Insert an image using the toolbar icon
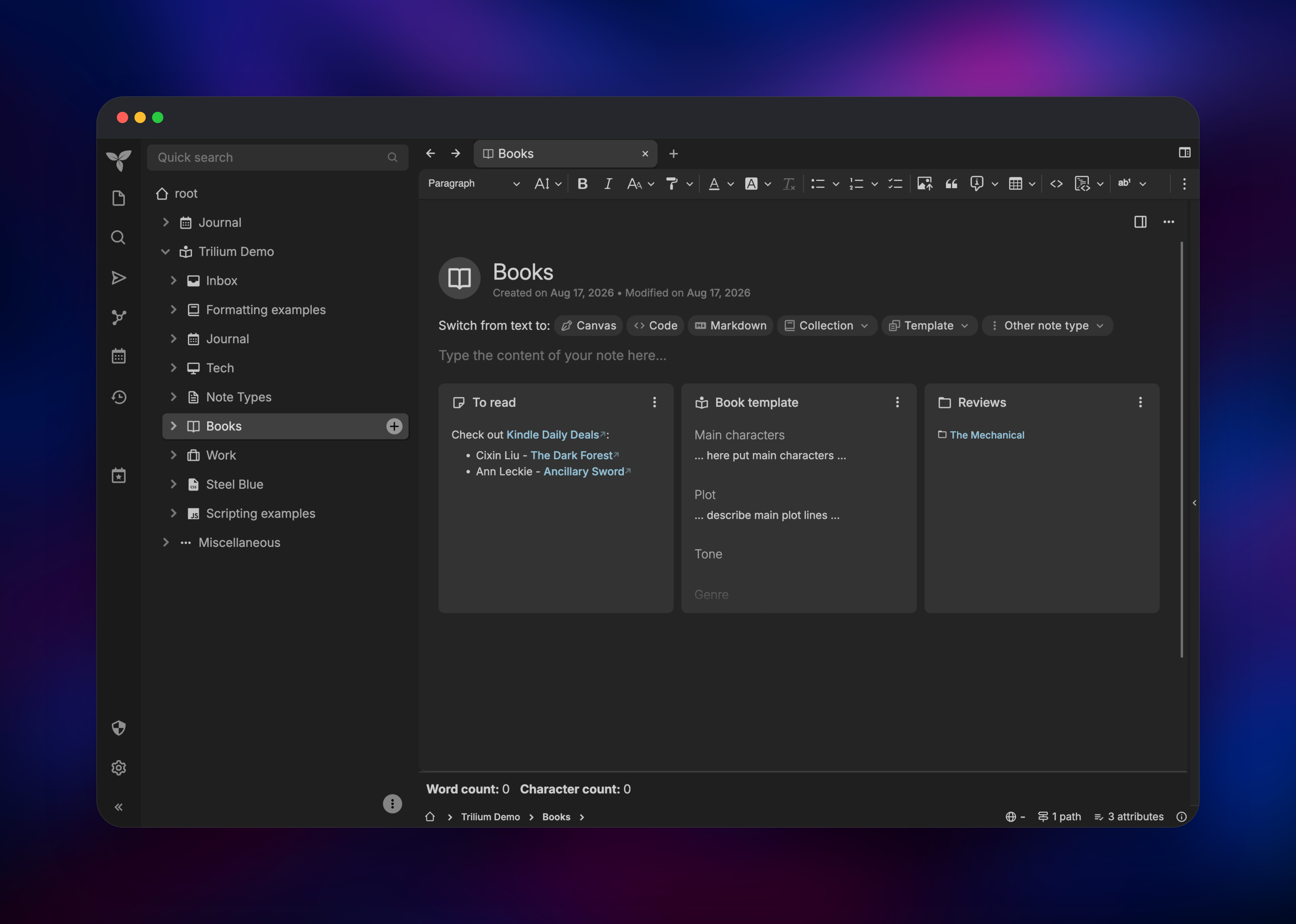 click(x=925, y=184)
